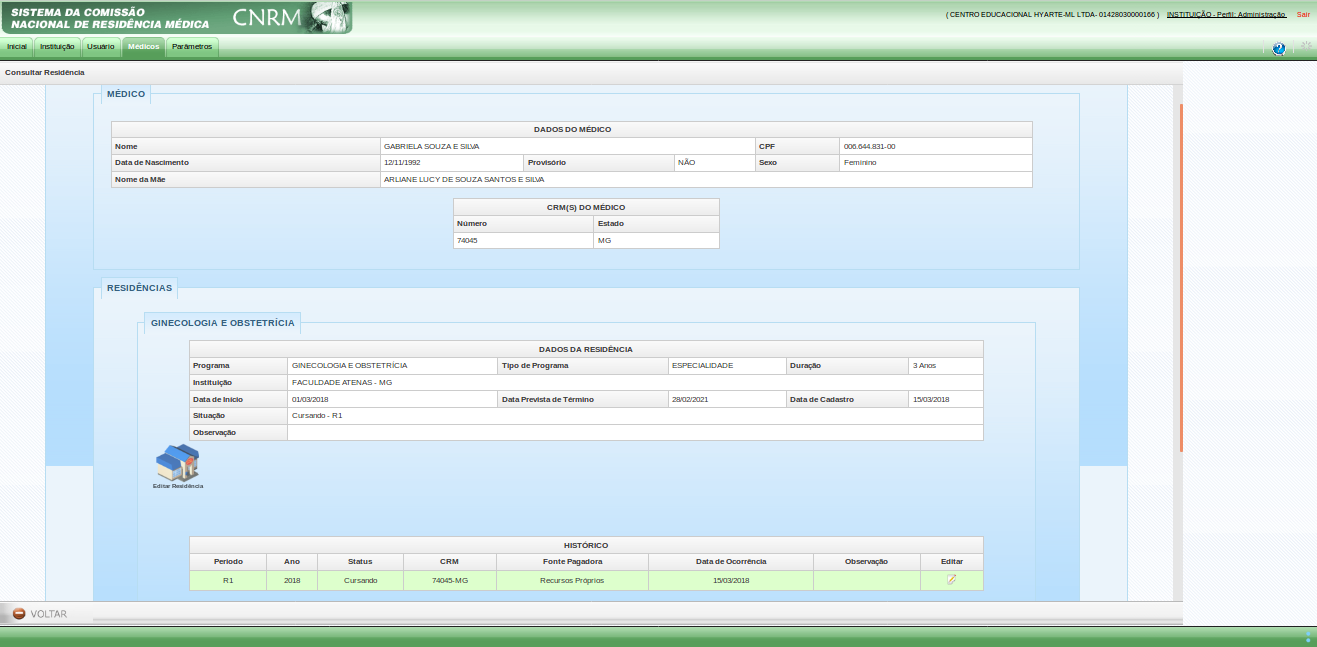This screenshot has width=1317, height=647.
Task: Open the Inicial tab
Action: (17, 47)
